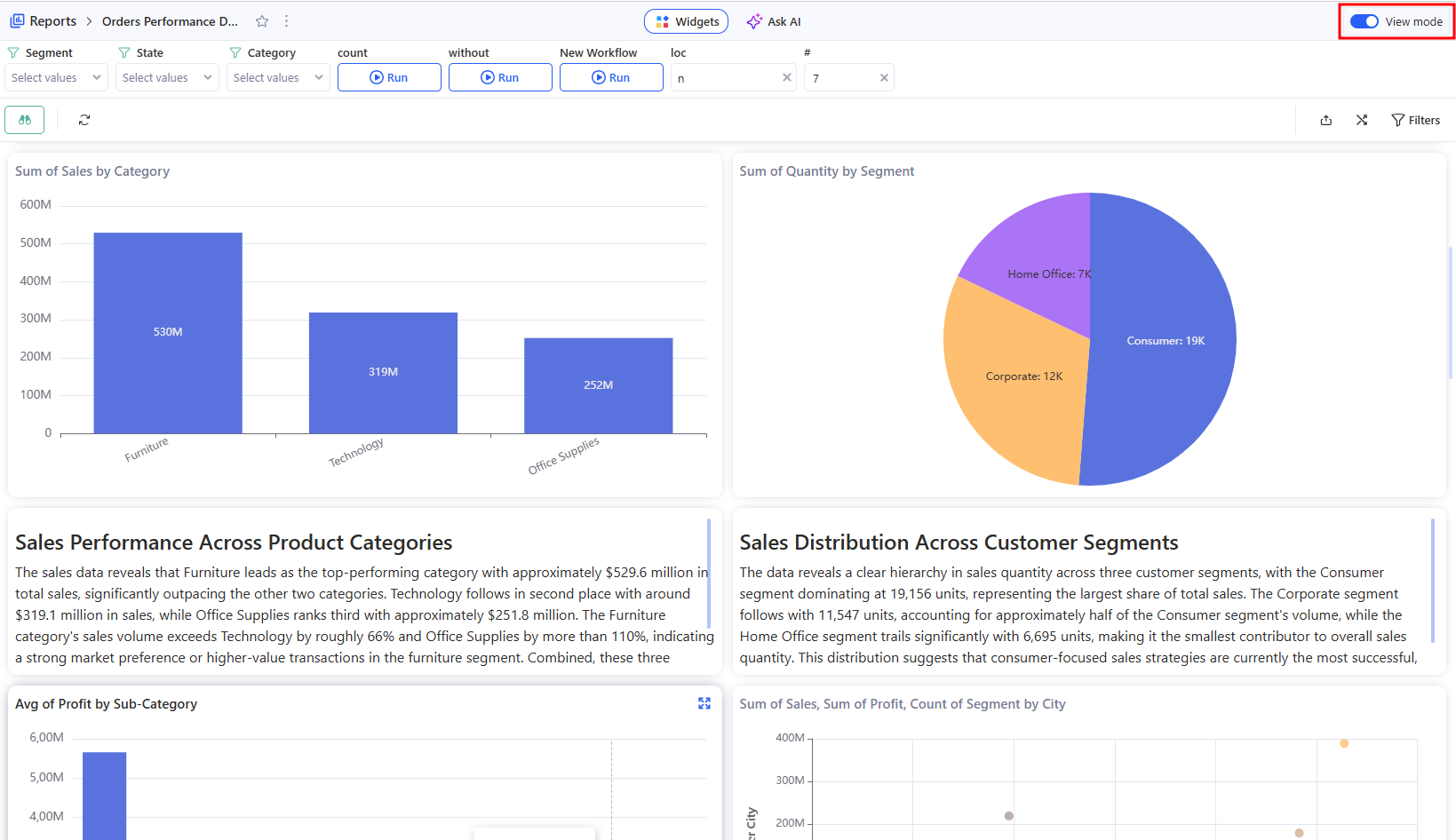This screenshot has height=840, width=1456.
Task: Open the three-dot dashboard options menu
Action: point(286,20)
